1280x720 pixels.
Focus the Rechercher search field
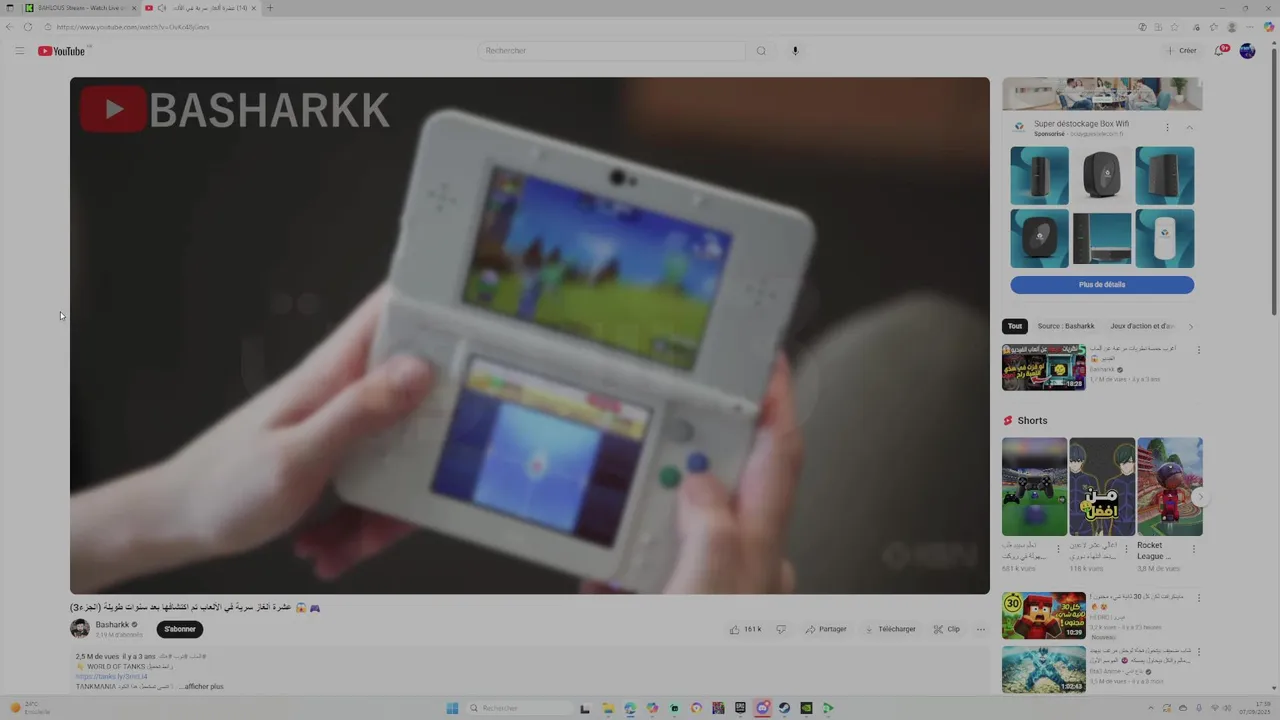[x=612, y=51]
